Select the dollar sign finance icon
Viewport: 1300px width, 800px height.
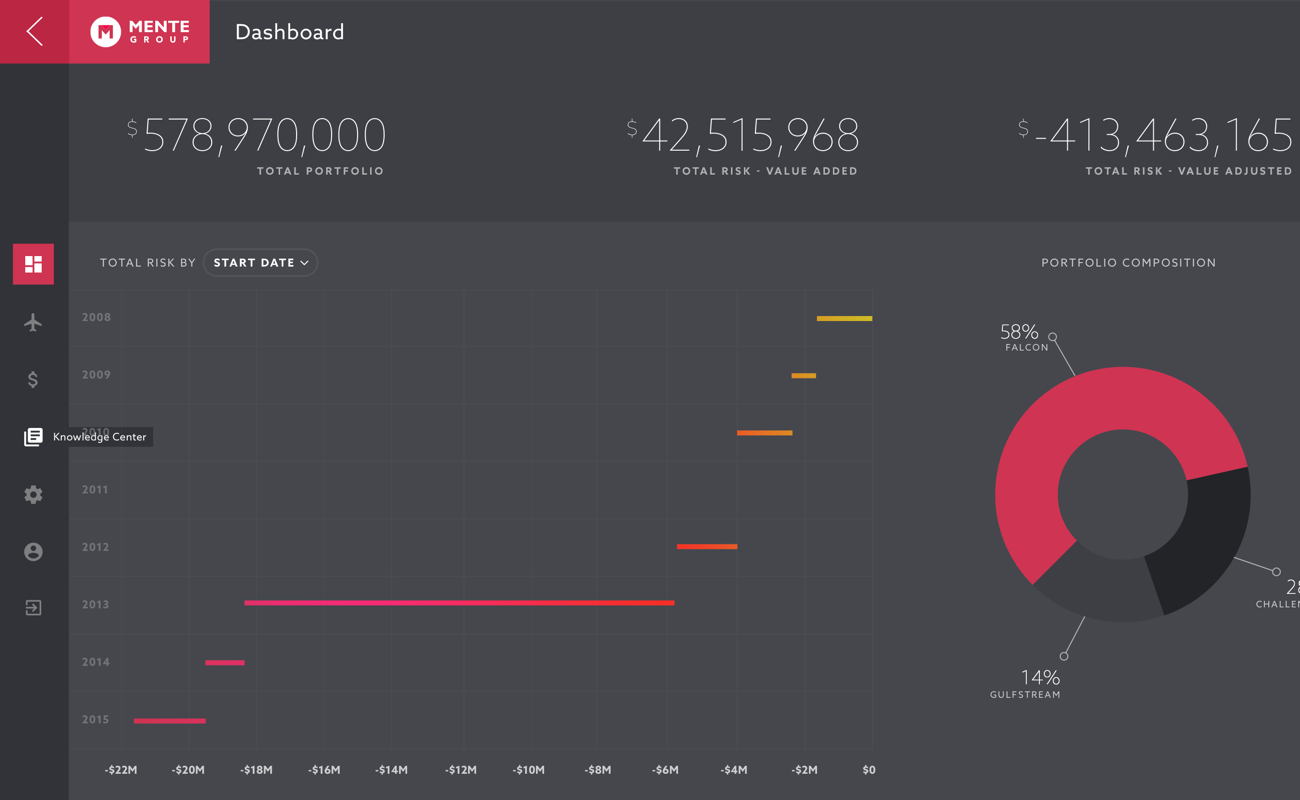33,380
